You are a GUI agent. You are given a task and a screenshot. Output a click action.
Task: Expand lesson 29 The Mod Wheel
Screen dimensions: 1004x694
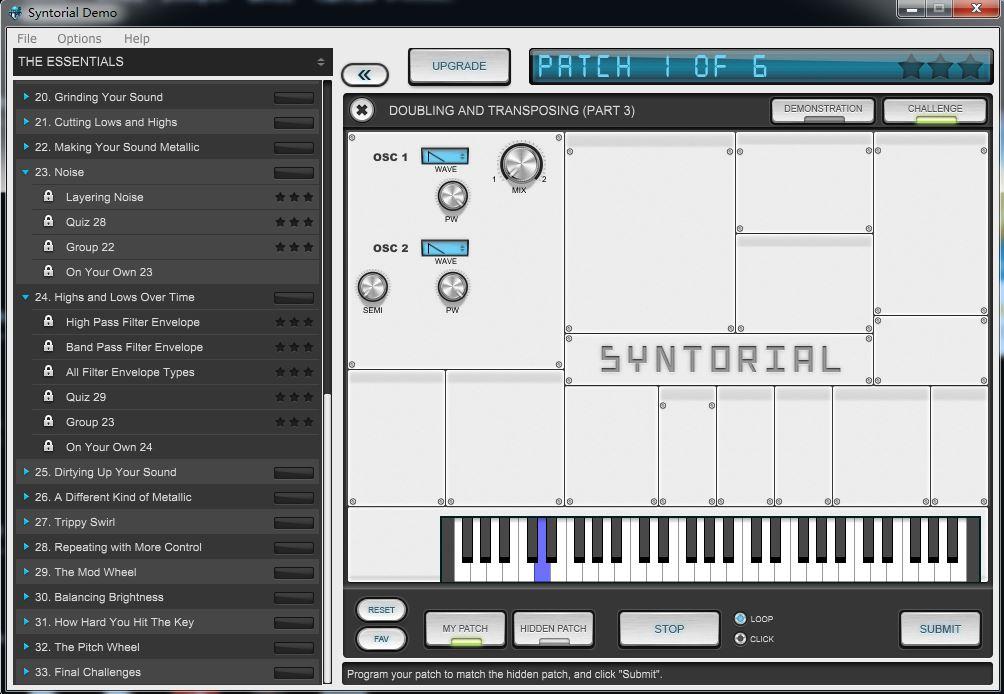coord(26,572)
